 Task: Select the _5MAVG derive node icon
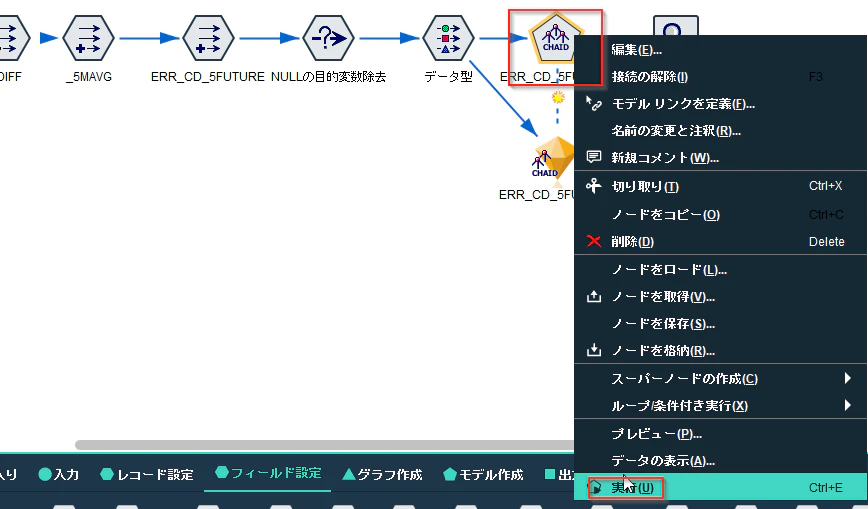(x=89, y=38)
